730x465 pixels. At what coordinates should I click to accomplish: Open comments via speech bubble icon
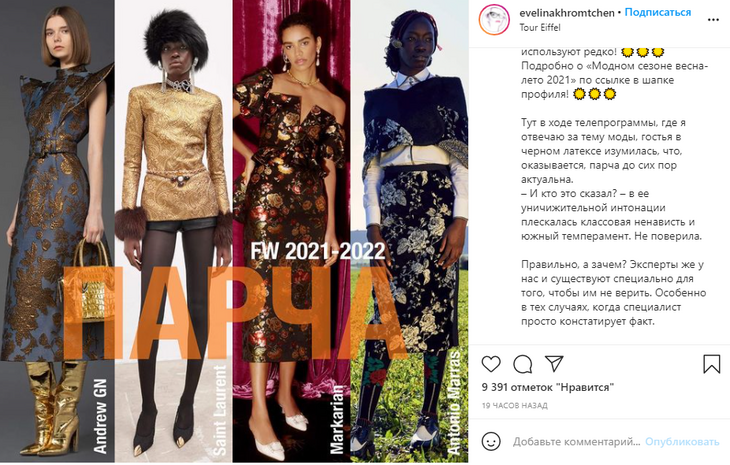[522, 364]
